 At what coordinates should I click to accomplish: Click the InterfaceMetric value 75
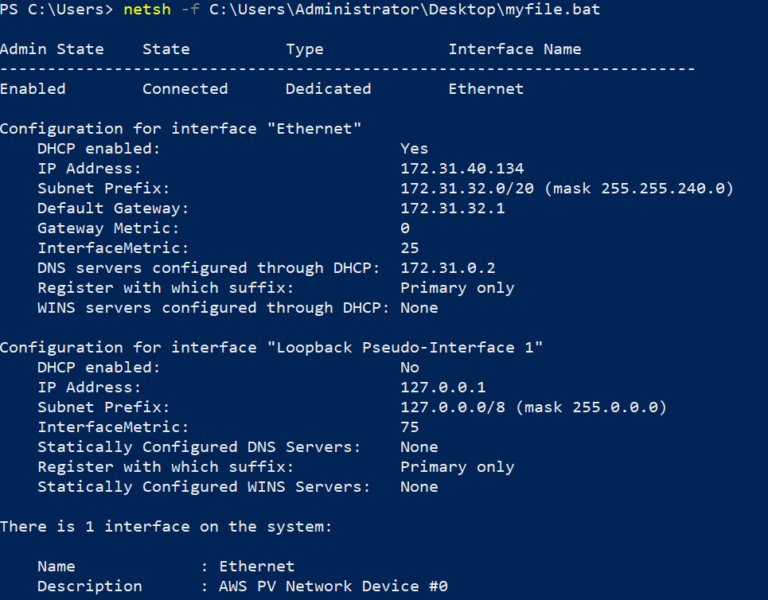[410, 427]
